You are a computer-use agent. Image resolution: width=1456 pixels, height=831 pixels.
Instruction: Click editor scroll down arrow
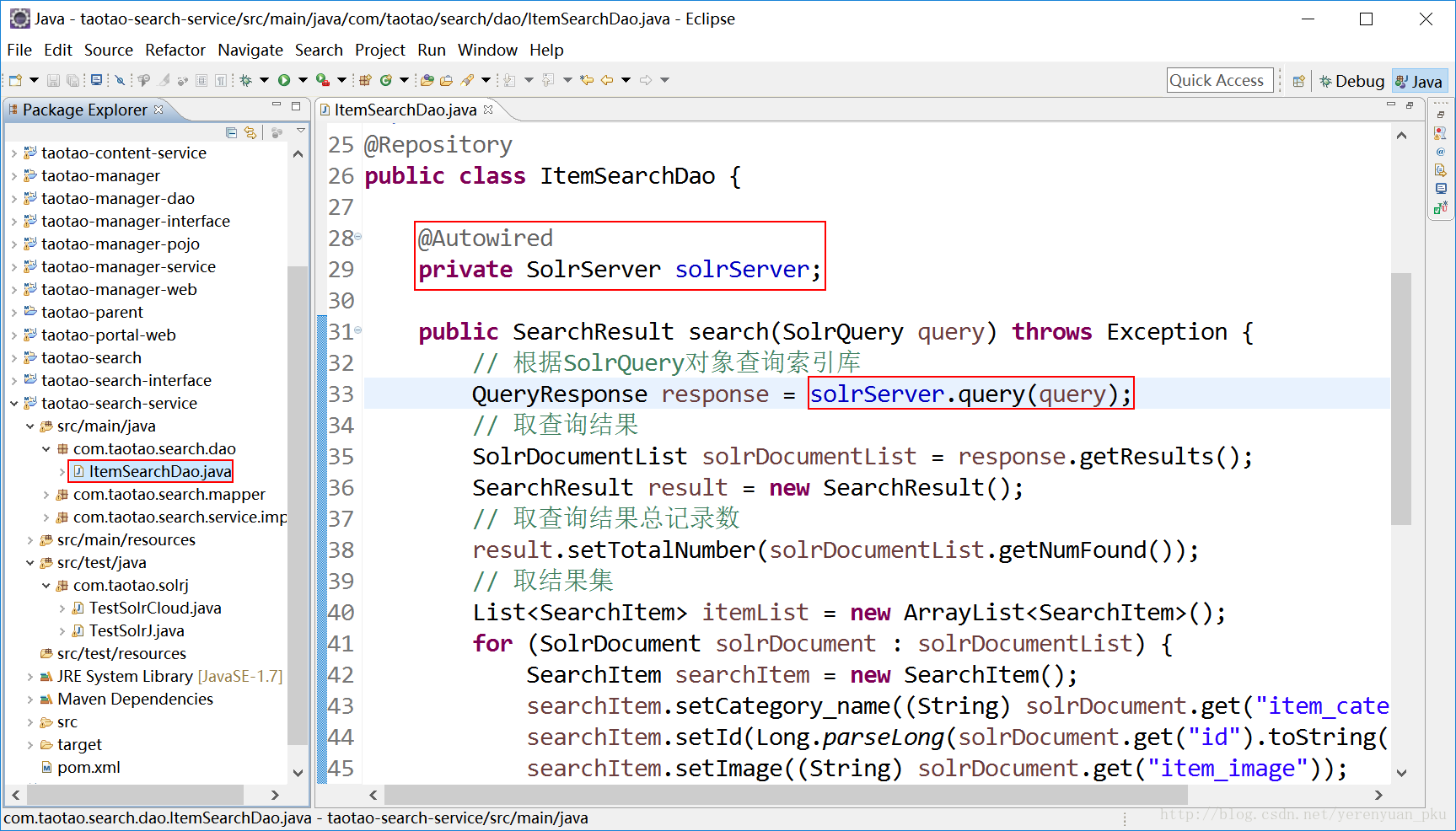tap(1401, 773)
